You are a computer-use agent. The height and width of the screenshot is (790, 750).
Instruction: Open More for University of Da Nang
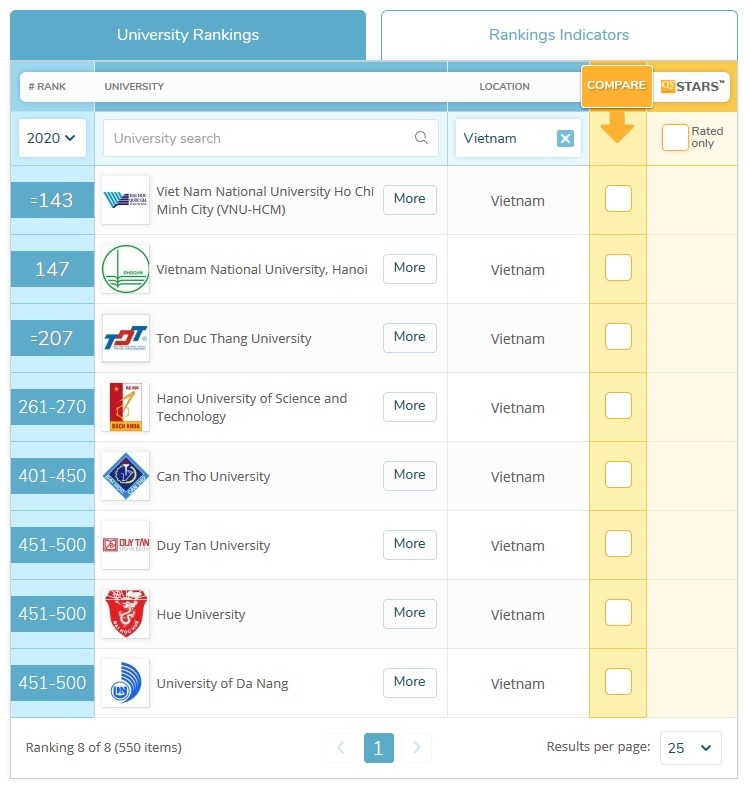pyautogui.click(x=410, y=683)
